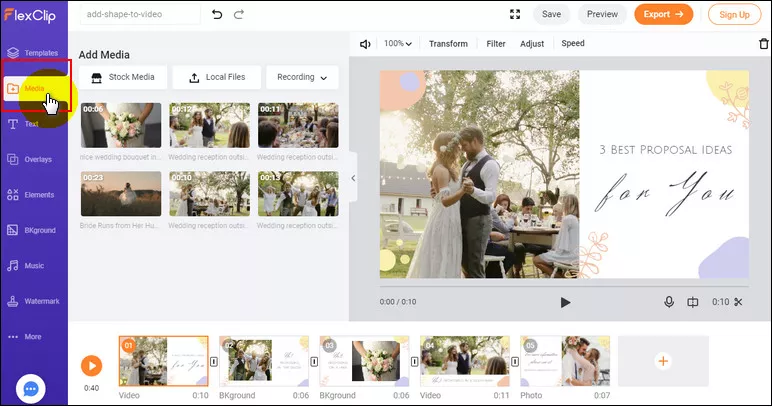The width and height of the screenshot is (773, 407).
Task: Select timeline scene 05 Photo
Action: point(565,361)
